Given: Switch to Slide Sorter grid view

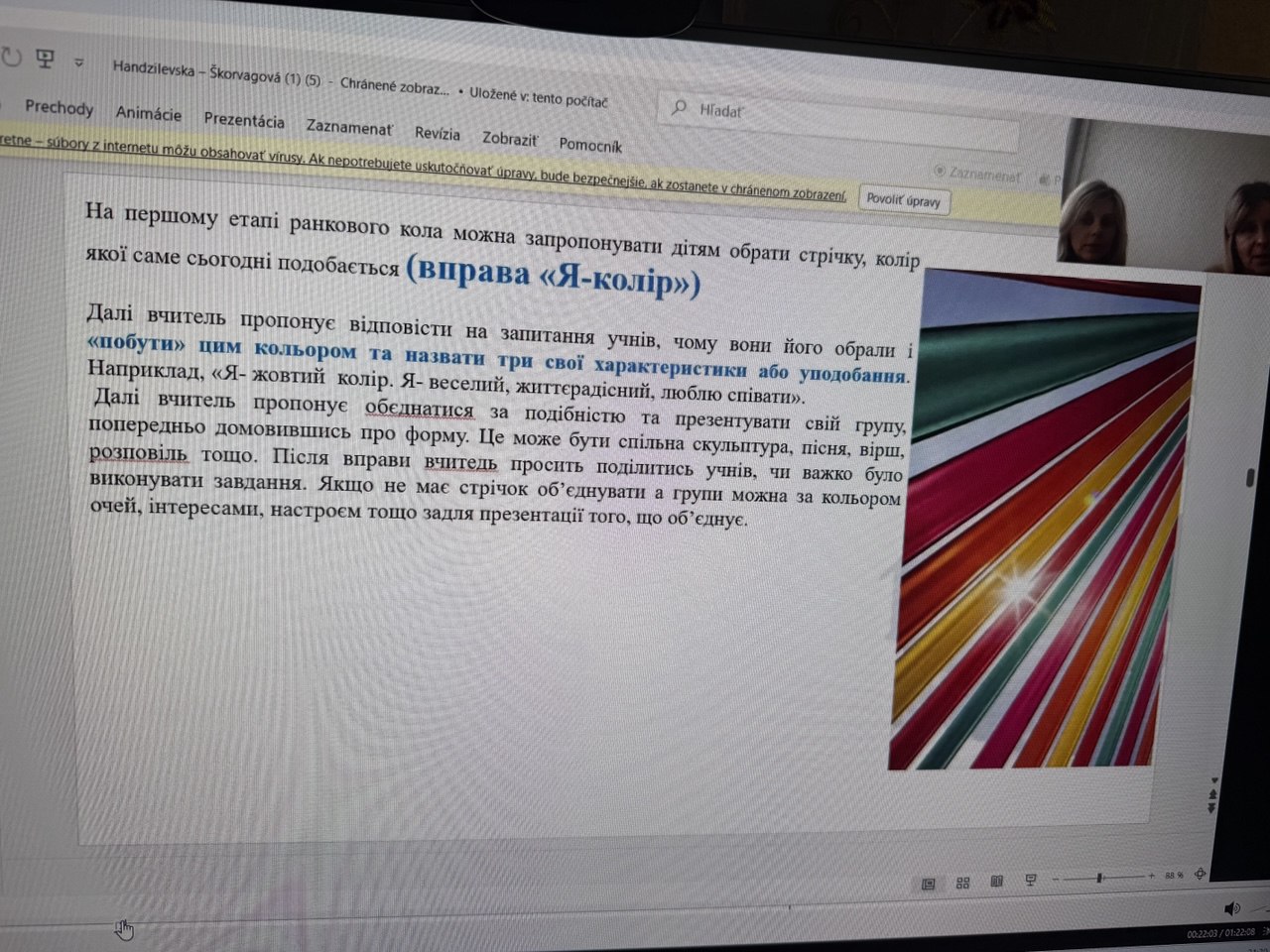Looking at the screenshot, I should click(962, 883).
